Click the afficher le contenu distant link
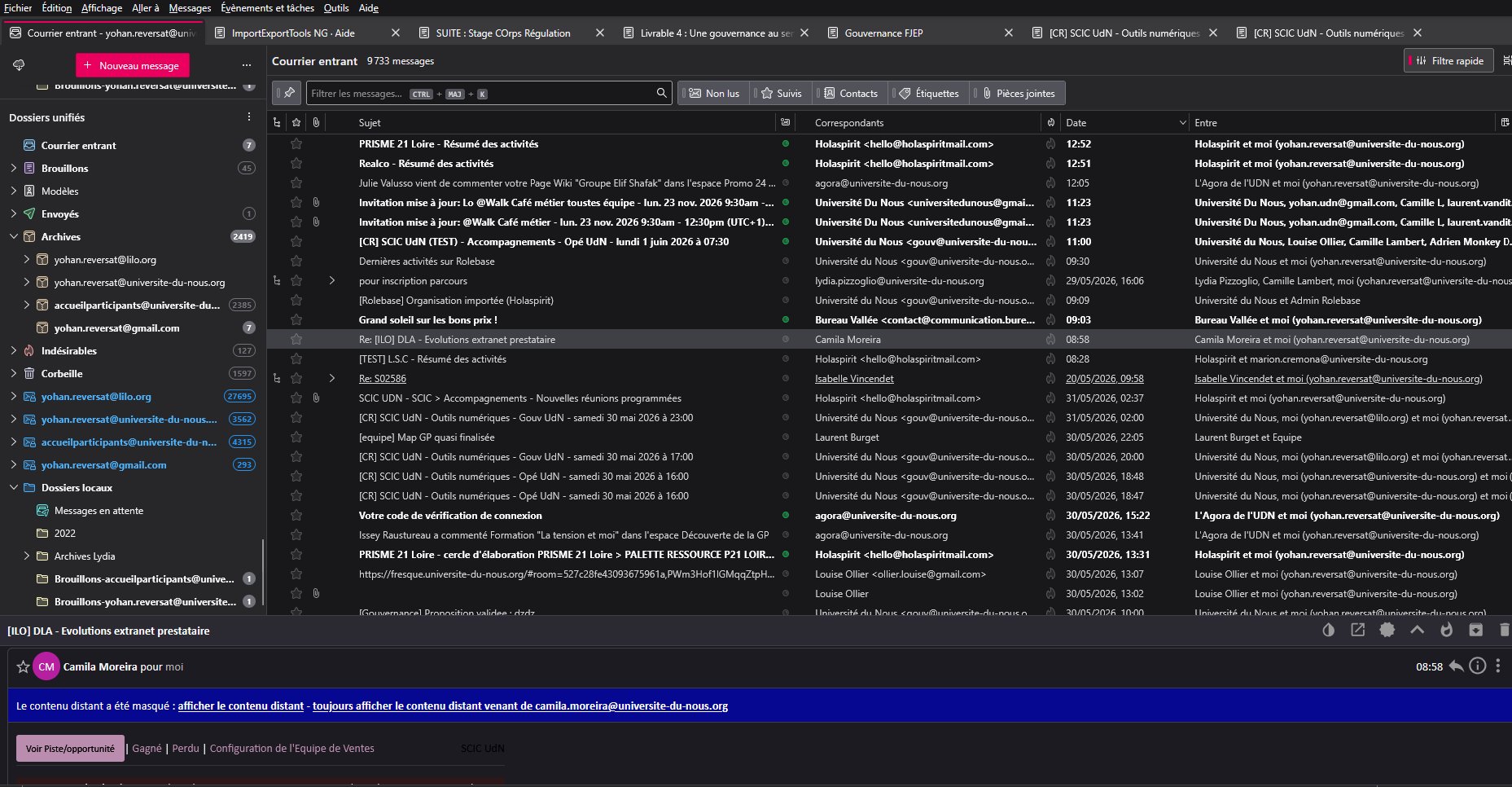 [240, 706]
